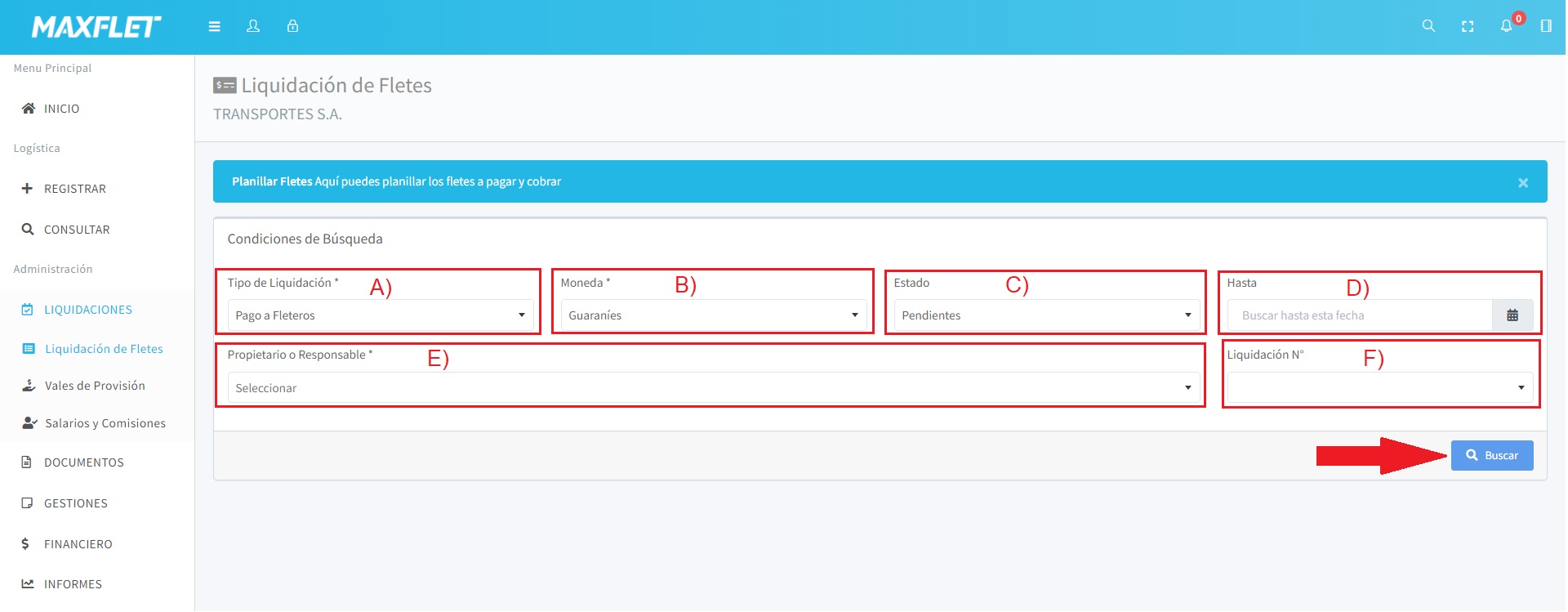Open Salarios y Comisiones submenu item

pyautogui.click(x=105, y=423)
